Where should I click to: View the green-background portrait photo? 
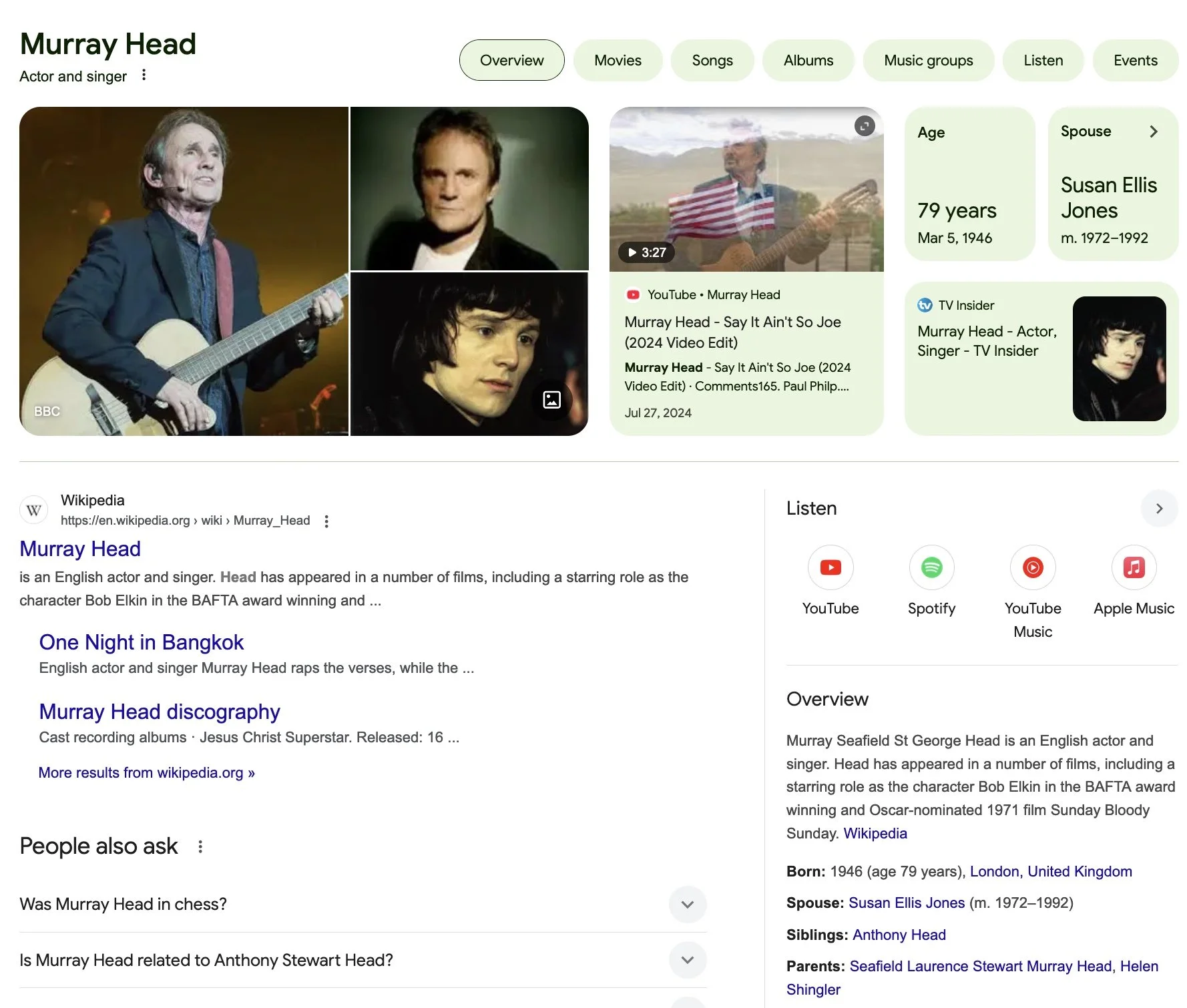click(x=469, y=188)
